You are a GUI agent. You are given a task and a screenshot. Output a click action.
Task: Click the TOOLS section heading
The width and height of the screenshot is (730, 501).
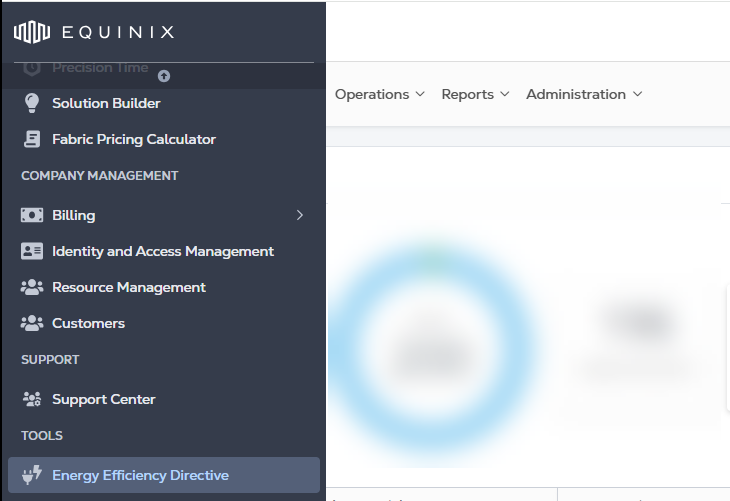coord(42,435)
